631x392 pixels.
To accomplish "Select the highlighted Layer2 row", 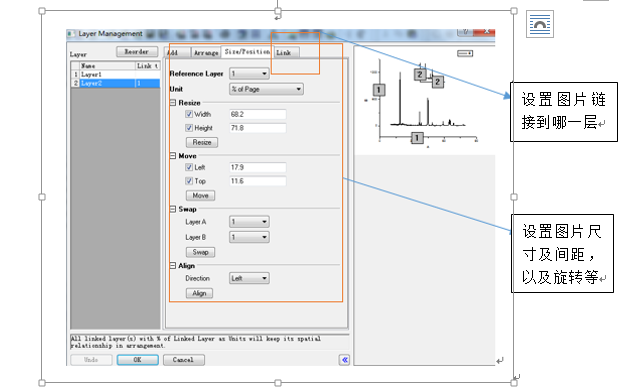I will point(115,83).
